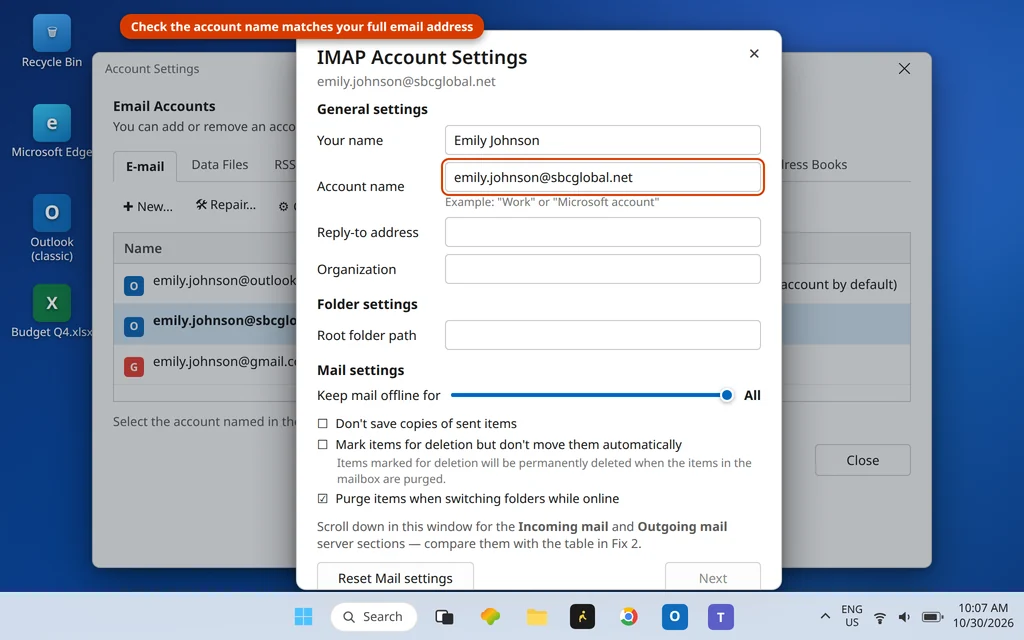Click the Outlook icon beside the emily.johnson@sbcglobal account
1024x640 pixels.
click(134, 326)
